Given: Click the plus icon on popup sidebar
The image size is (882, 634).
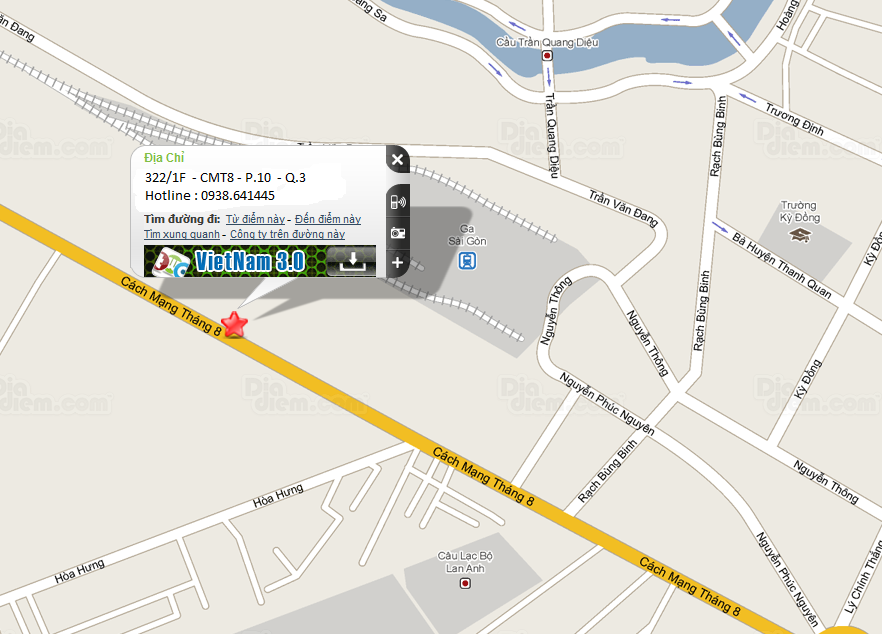Looking at the screenshot, I should click(x=398, y=262).
